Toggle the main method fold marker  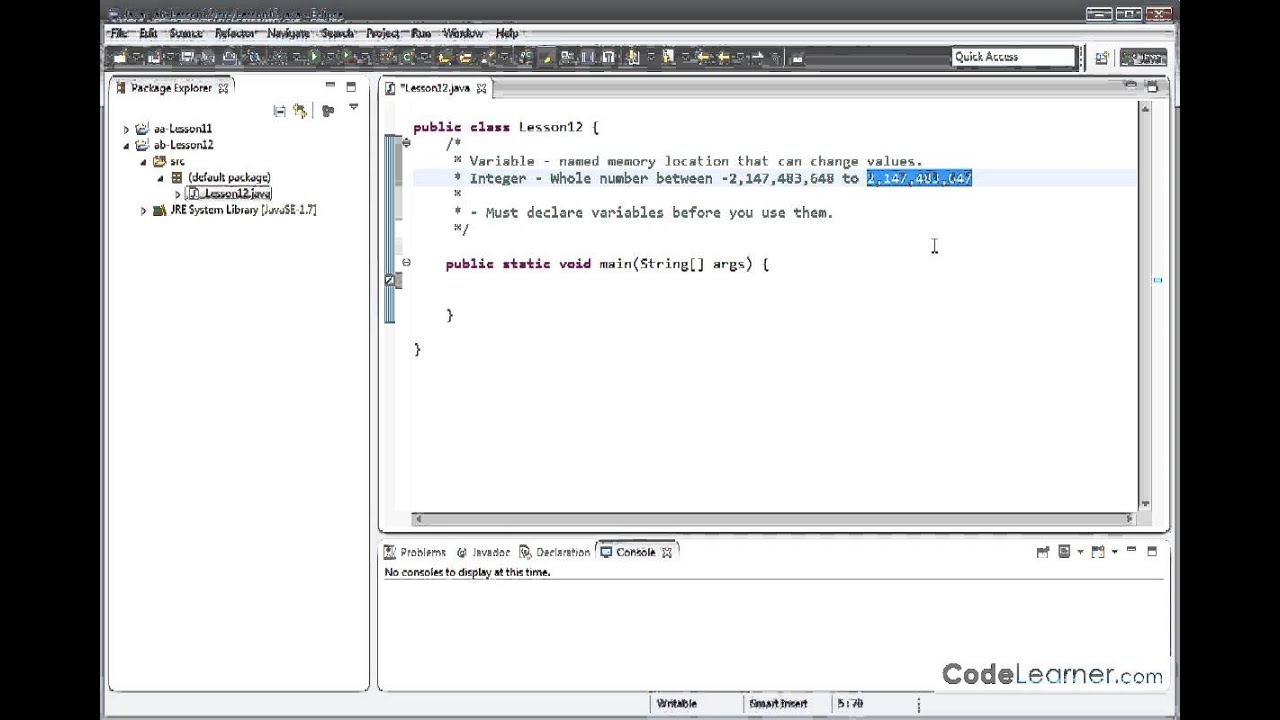[x=406, y=263]
